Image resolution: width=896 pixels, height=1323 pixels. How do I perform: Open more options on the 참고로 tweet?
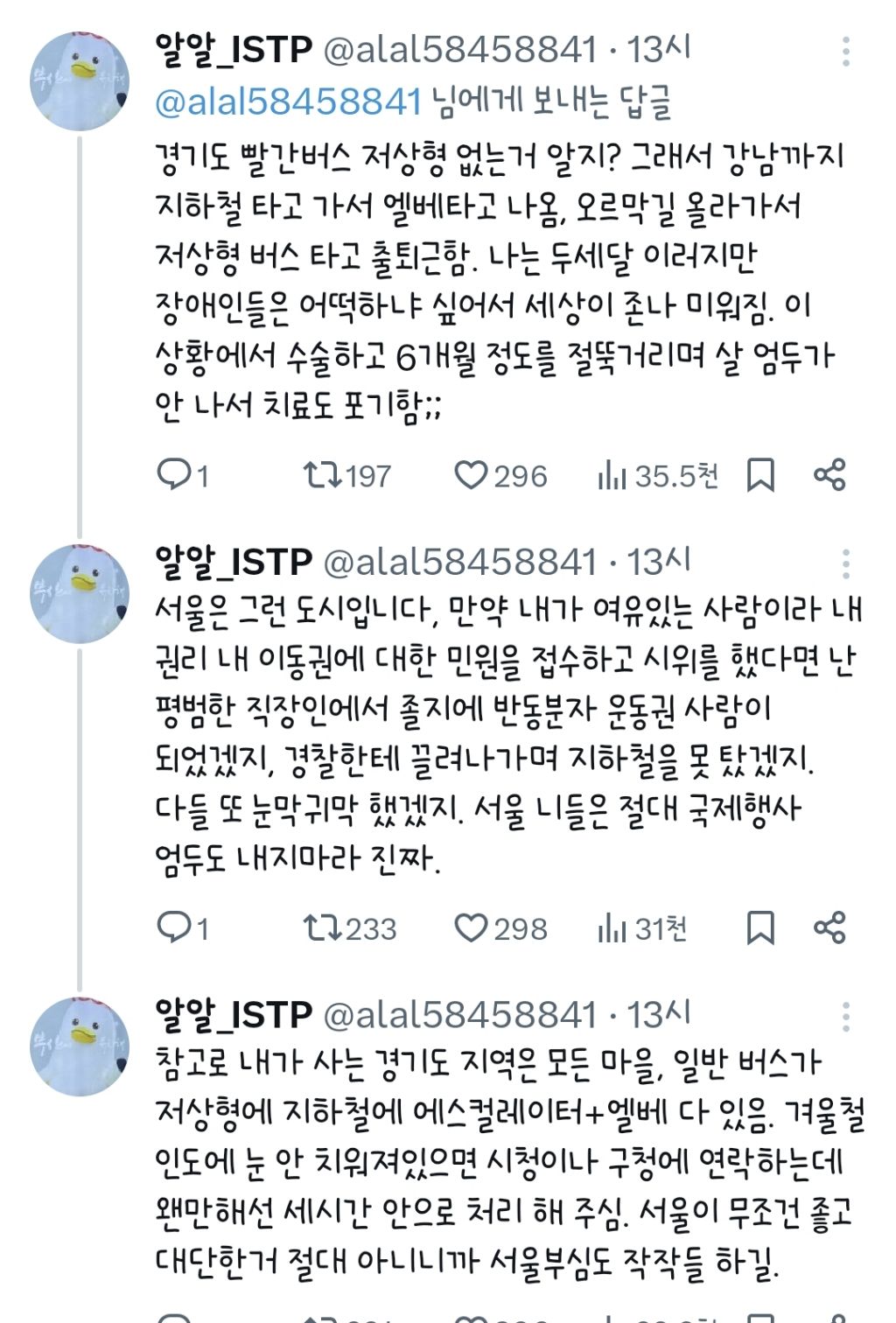(x=845, y=1017)
